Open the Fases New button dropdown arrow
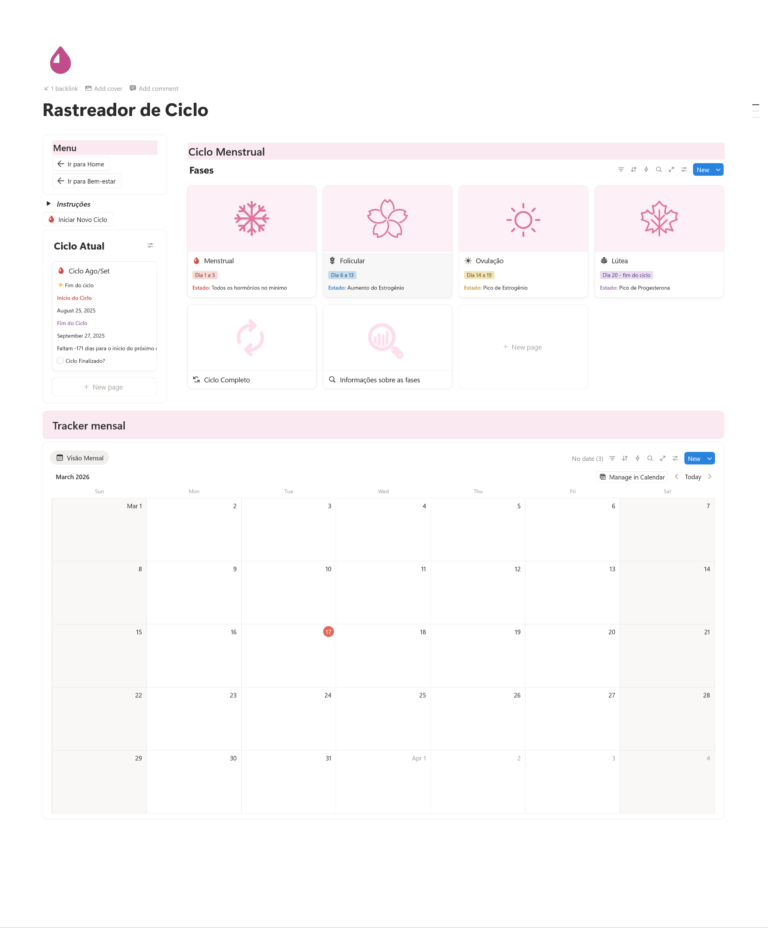The height and width of the screenshot is (928, 768). click(x=718, y=170)
